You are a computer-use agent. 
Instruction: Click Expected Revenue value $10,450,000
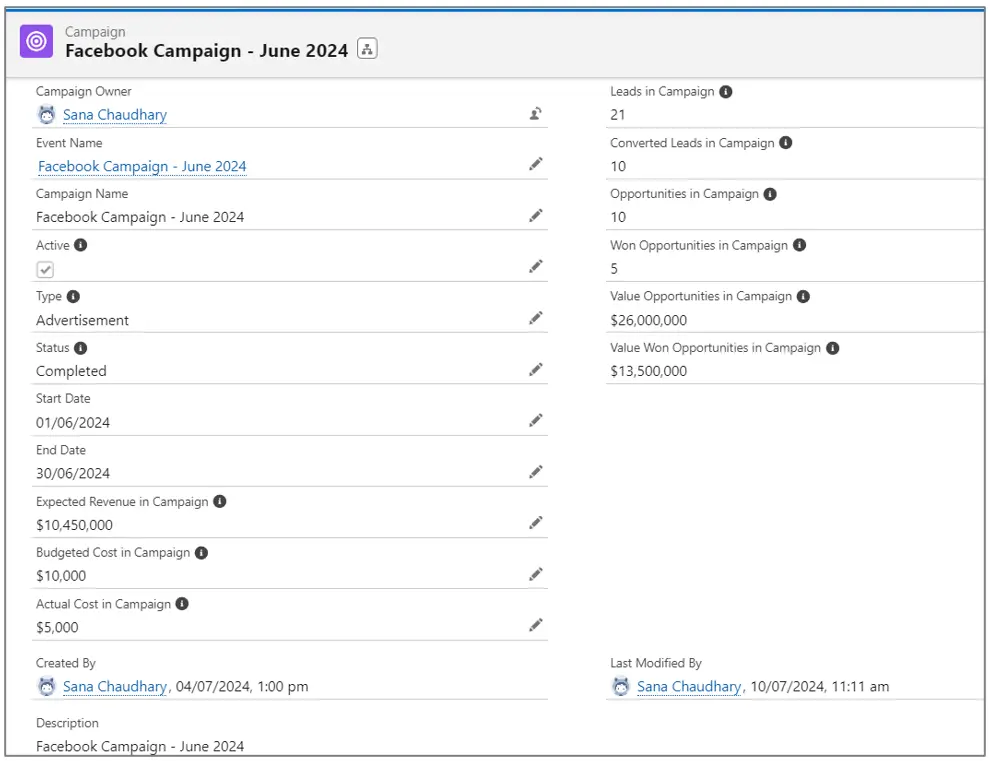click(75, 525)
